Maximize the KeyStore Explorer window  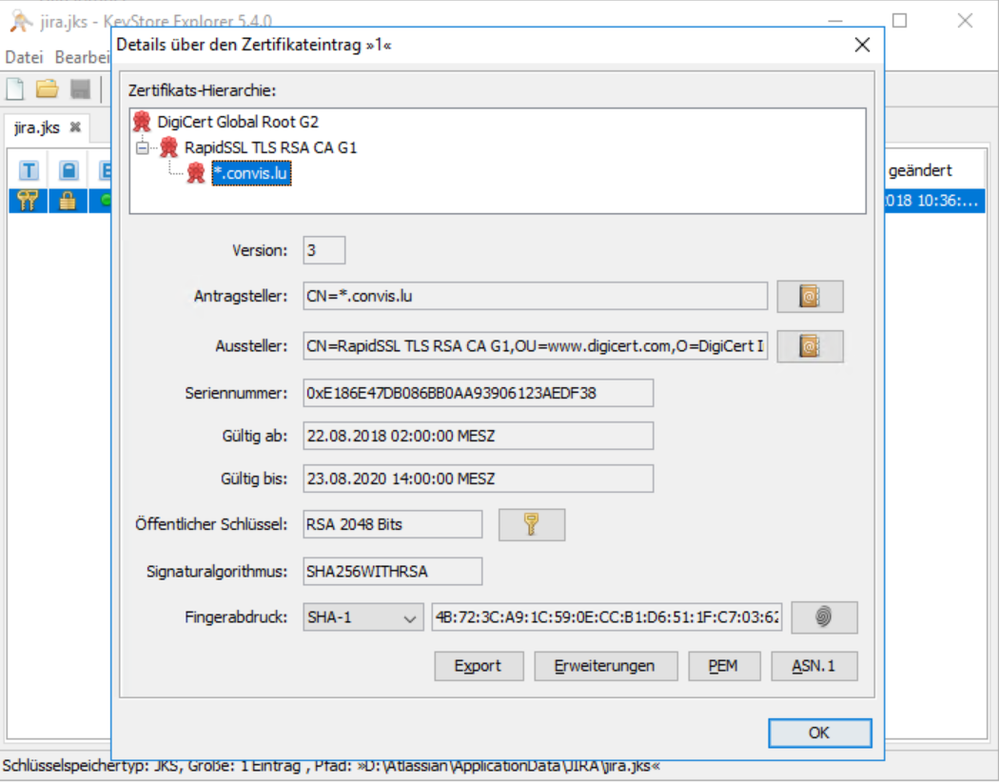[x=900, y=21]
